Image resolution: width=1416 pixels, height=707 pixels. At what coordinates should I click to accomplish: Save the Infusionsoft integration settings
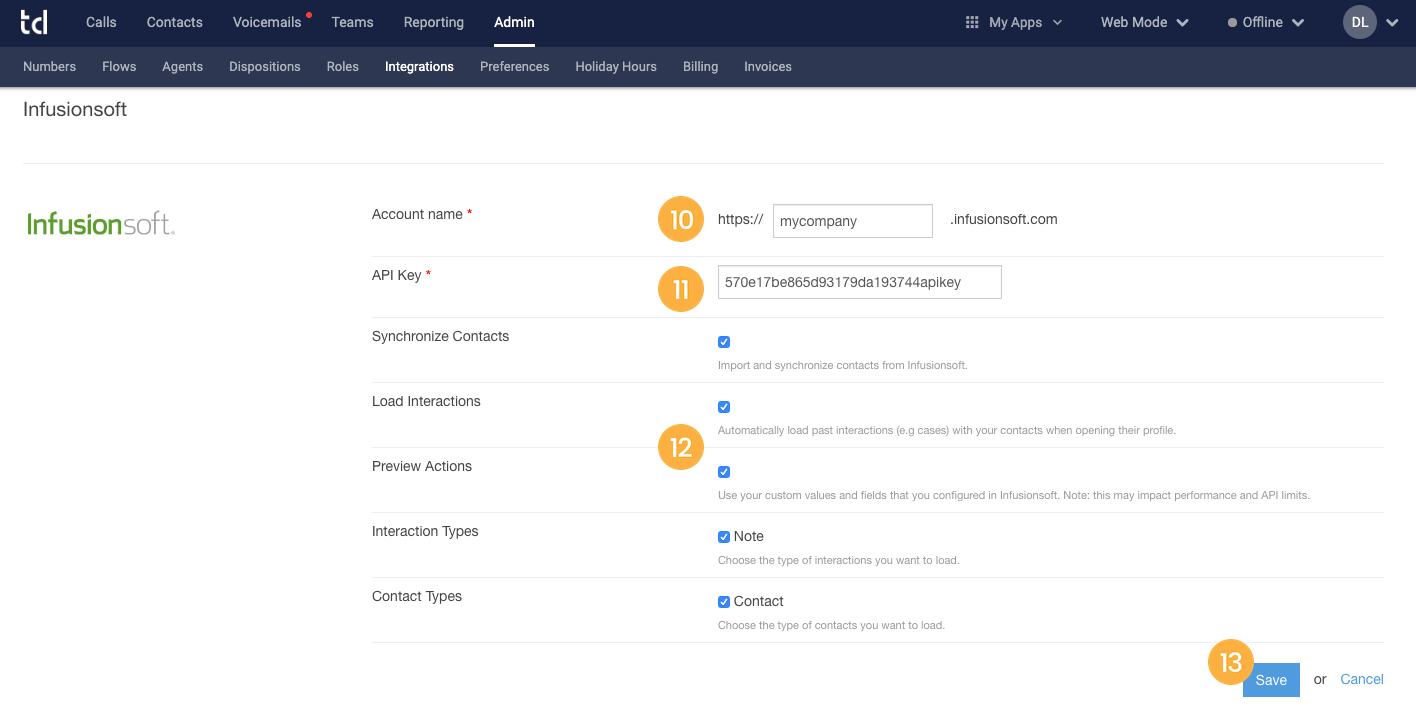click(x=1271, y=679)
